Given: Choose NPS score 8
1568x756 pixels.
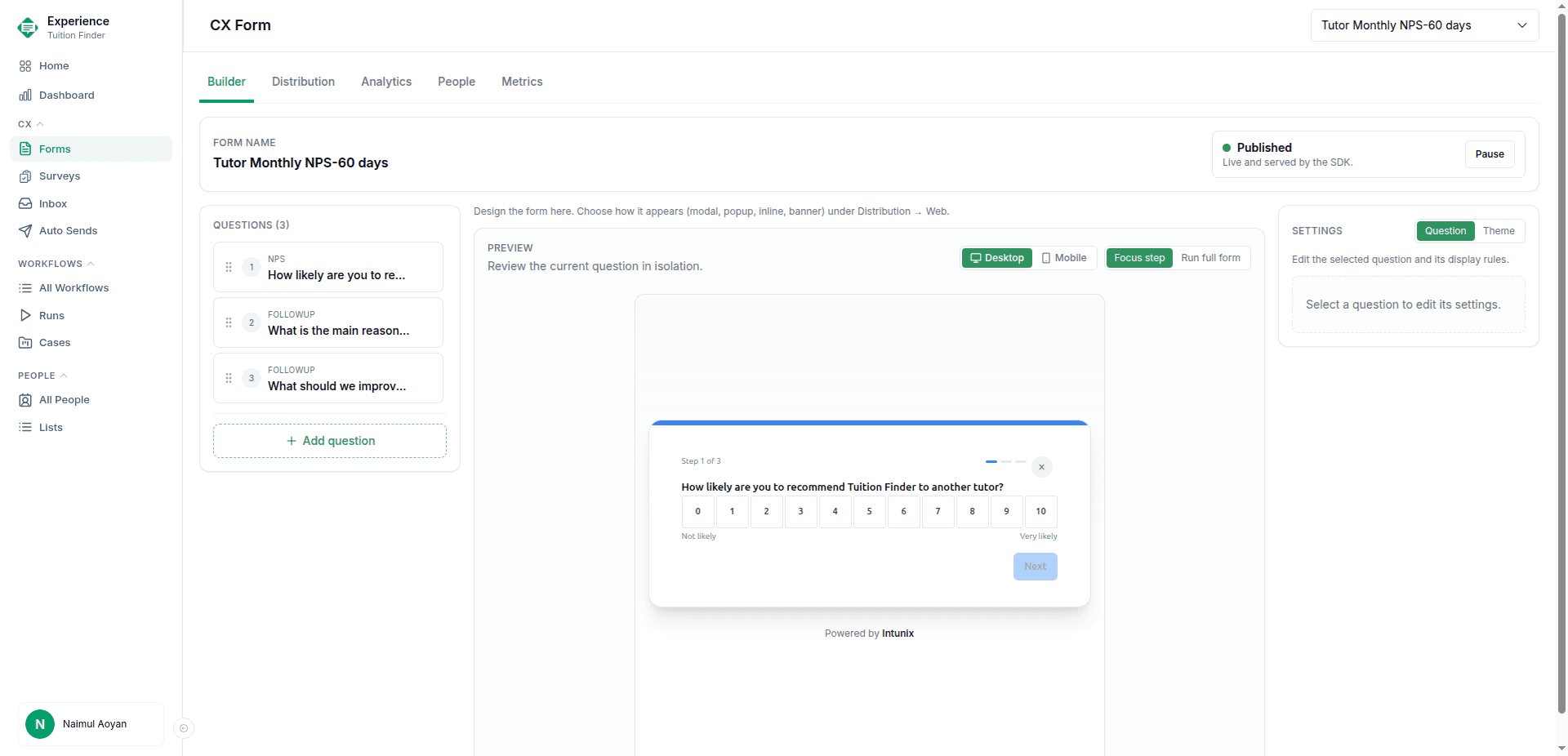Looking at the screenshot, I should [x=973, y=512].
